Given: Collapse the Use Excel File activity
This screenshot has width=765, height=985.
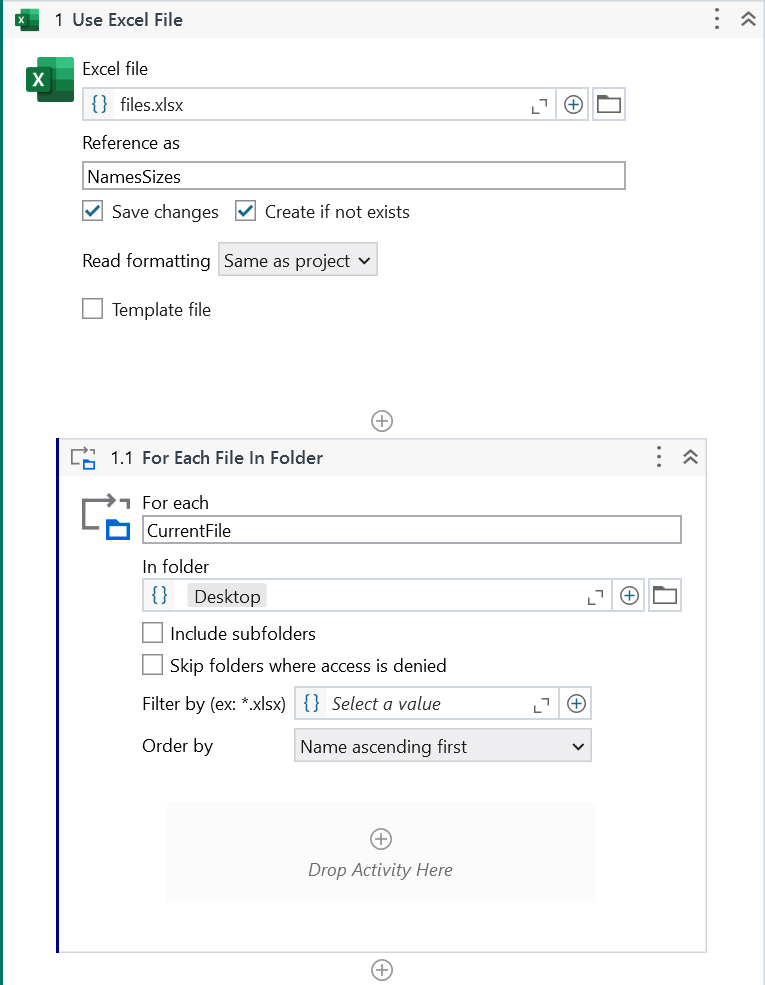Looking at the screenshot, I should pyautogui.click(x=747, y=19).
